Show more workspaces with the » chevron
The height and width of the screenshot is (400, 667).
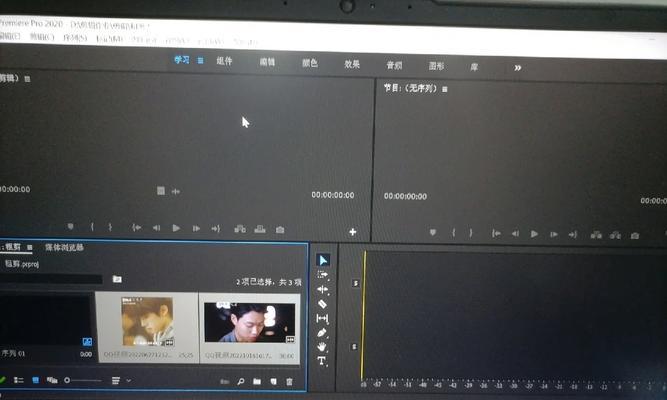518,68
